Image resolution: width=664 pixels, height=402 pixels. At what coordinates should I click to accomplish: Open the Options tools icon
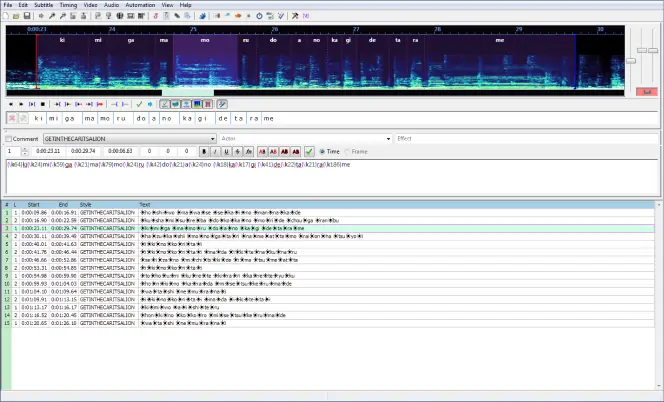(295, 16)
